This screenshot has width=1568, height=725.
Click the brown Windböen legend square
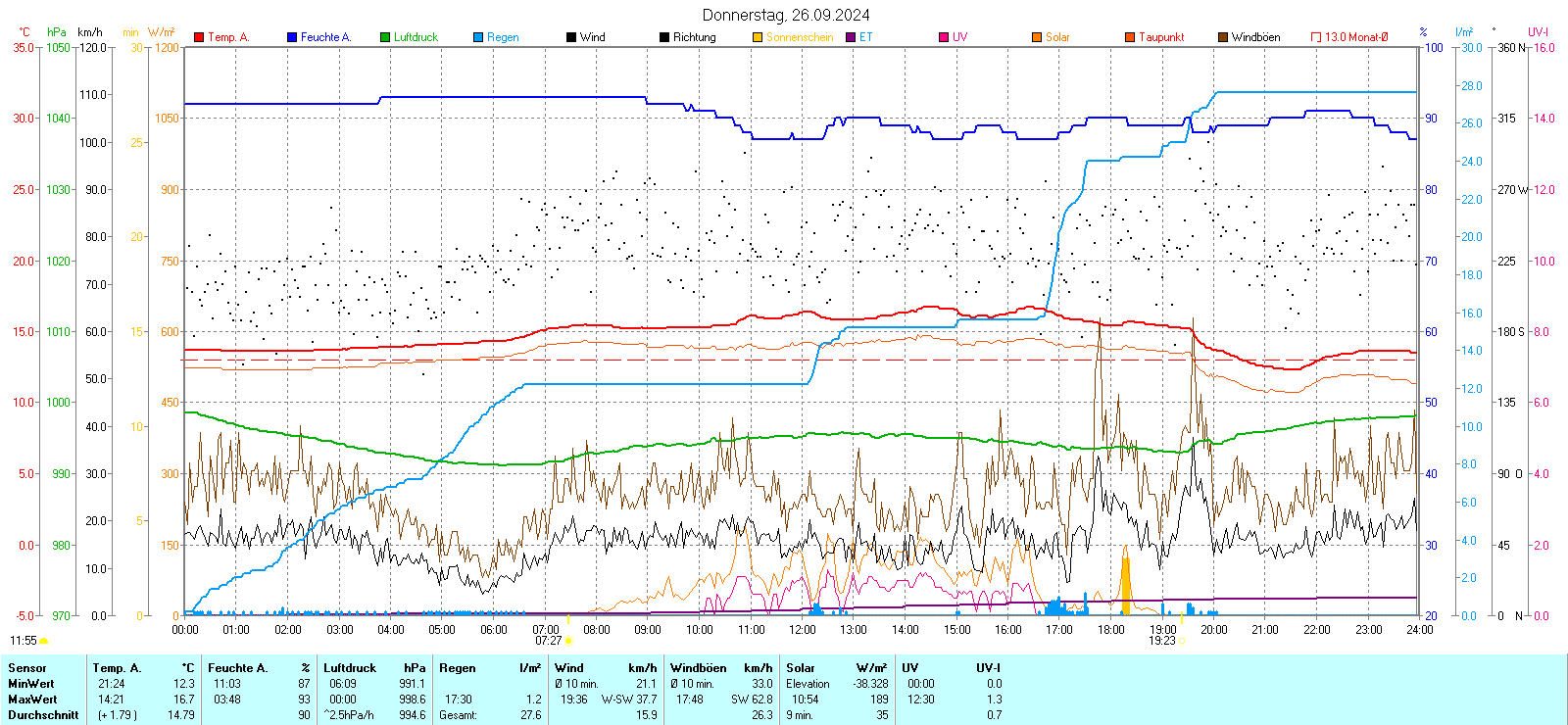pos(1223,37)
